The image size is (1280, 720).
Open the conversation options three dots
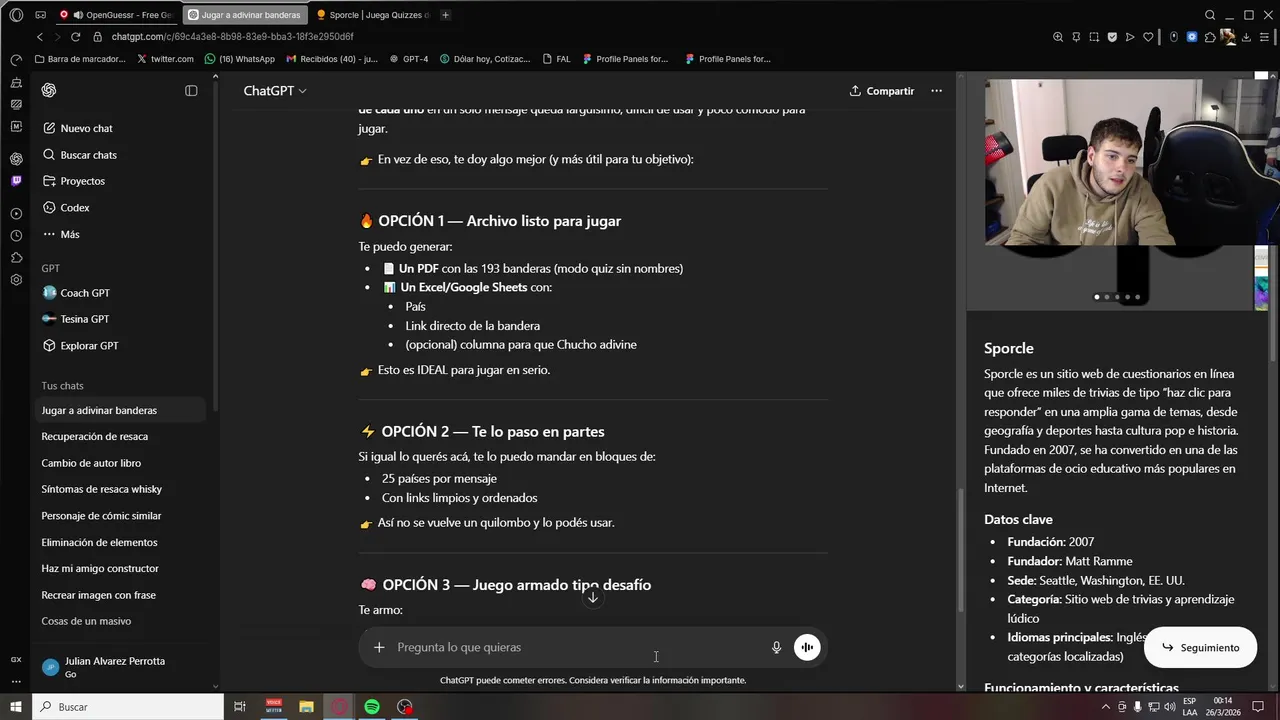(936, 91)
